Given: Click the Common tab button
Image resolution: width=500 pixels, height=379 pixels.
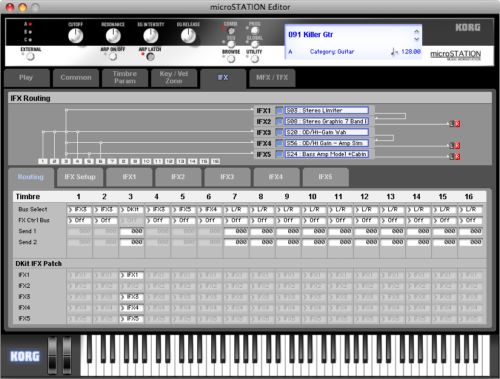Looking at the screenshot, I should click(76, 78).
